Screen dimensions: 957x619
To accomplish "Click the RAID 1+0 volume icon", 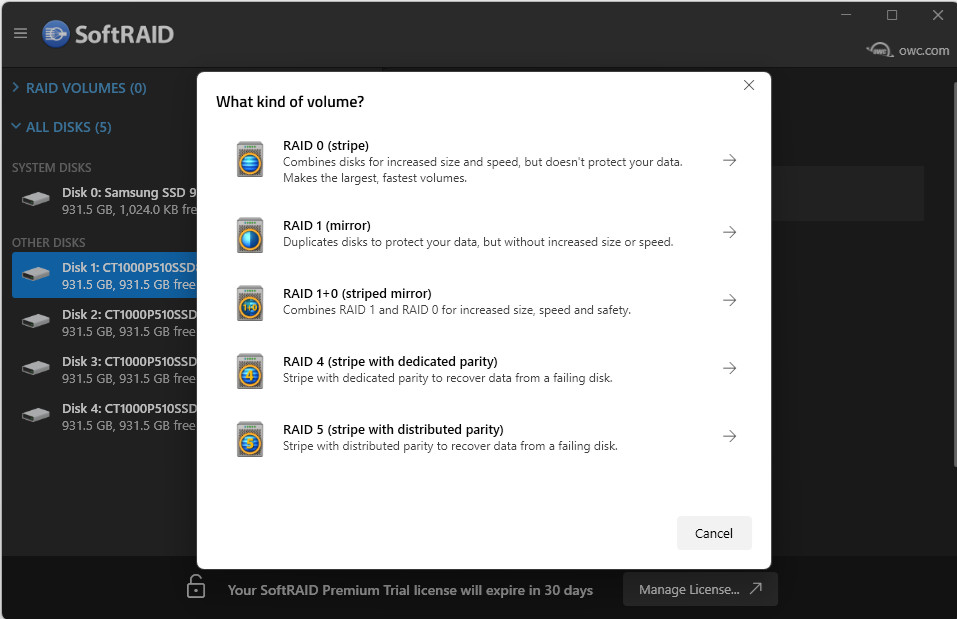I will click(x=250, y=303).
